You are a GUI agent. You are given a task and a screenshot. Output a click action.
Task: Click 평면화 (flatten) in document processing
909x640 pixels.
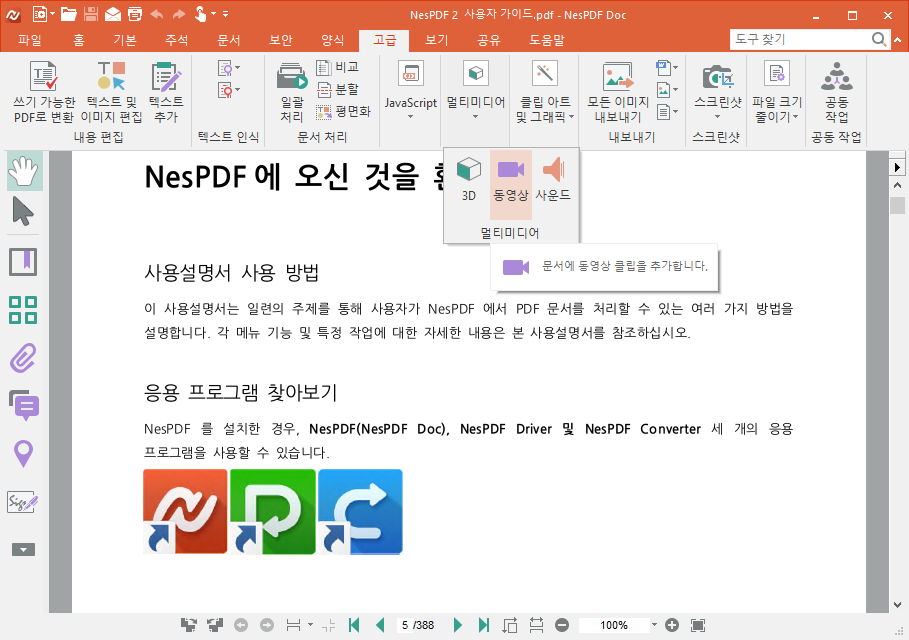[x=344, y=111]
